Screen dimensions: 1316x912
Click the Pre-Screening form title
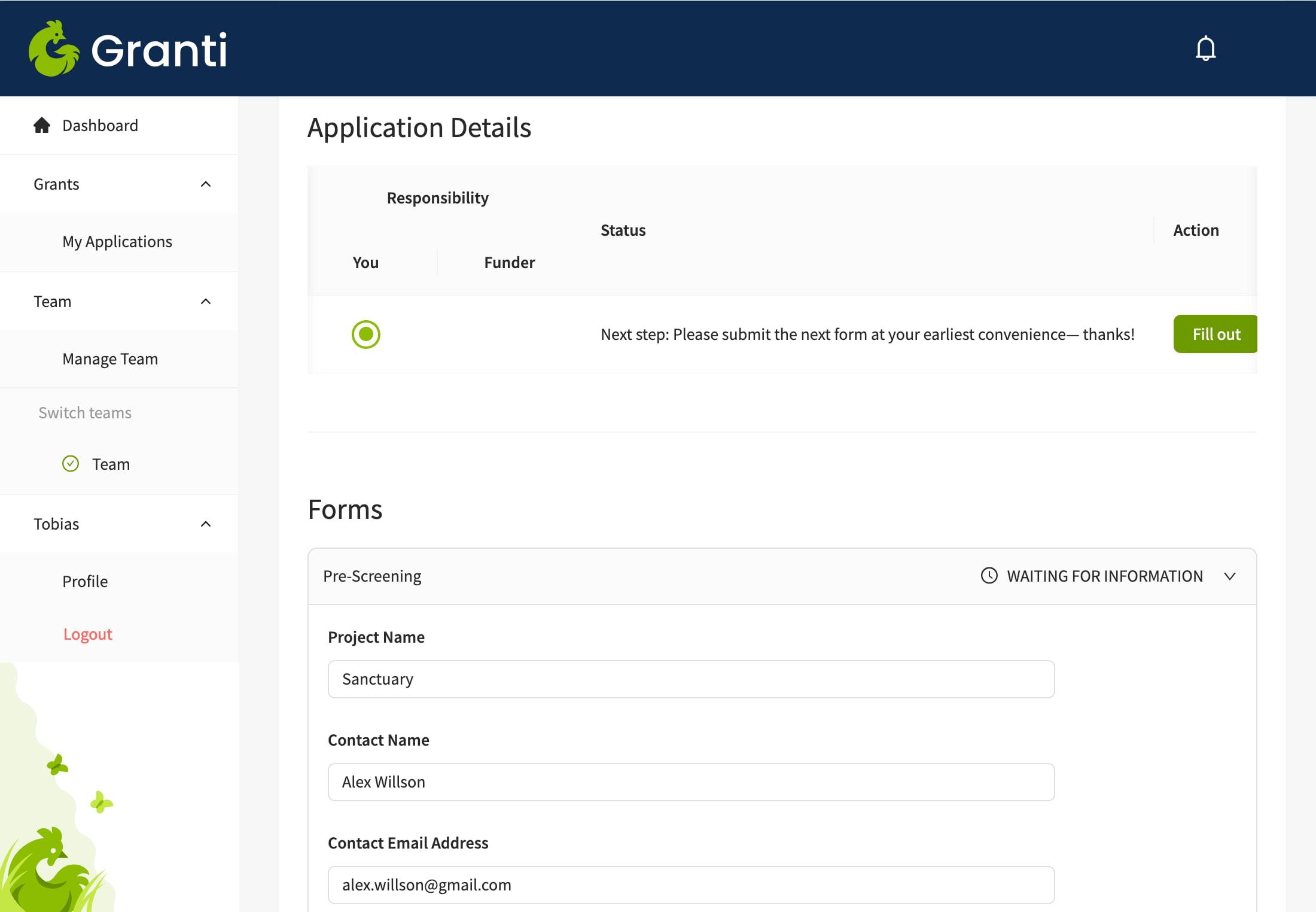pyautogui.click(x=372, y=576)
